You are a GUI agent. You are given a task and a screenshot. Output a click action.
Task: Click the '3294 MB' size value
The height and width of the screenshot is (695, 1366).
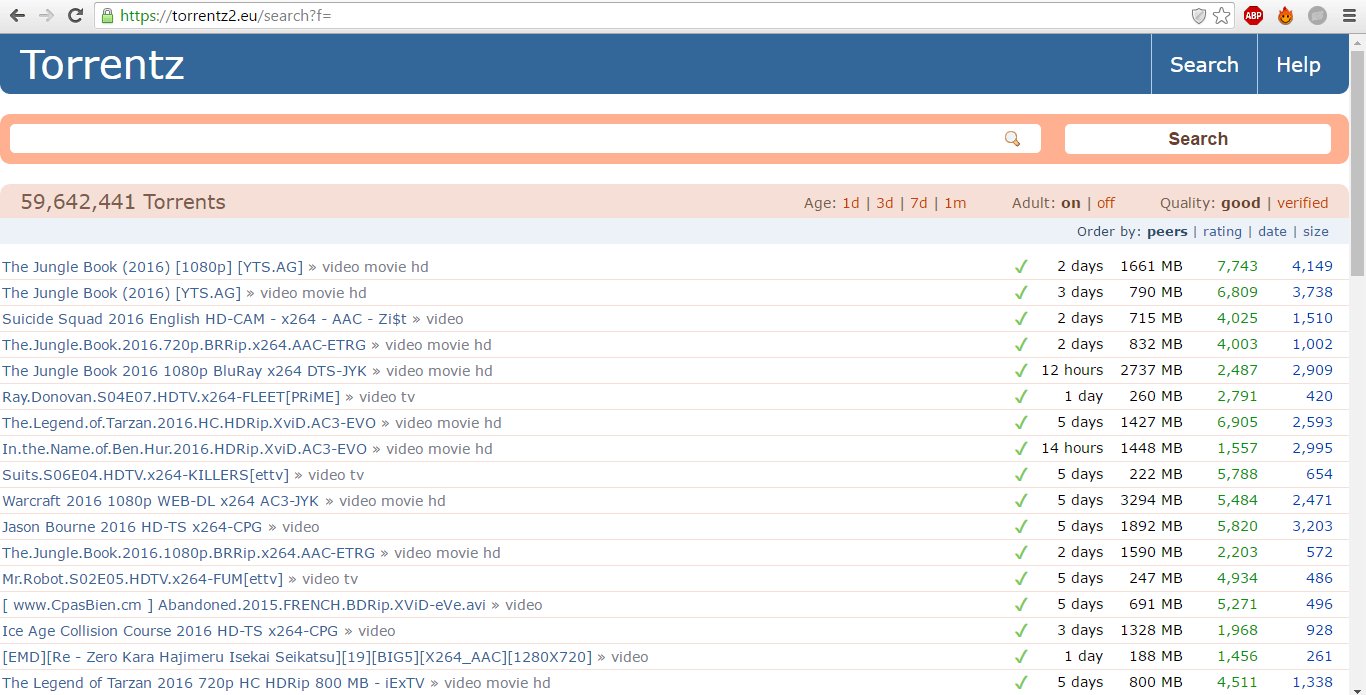point(1151,501)
